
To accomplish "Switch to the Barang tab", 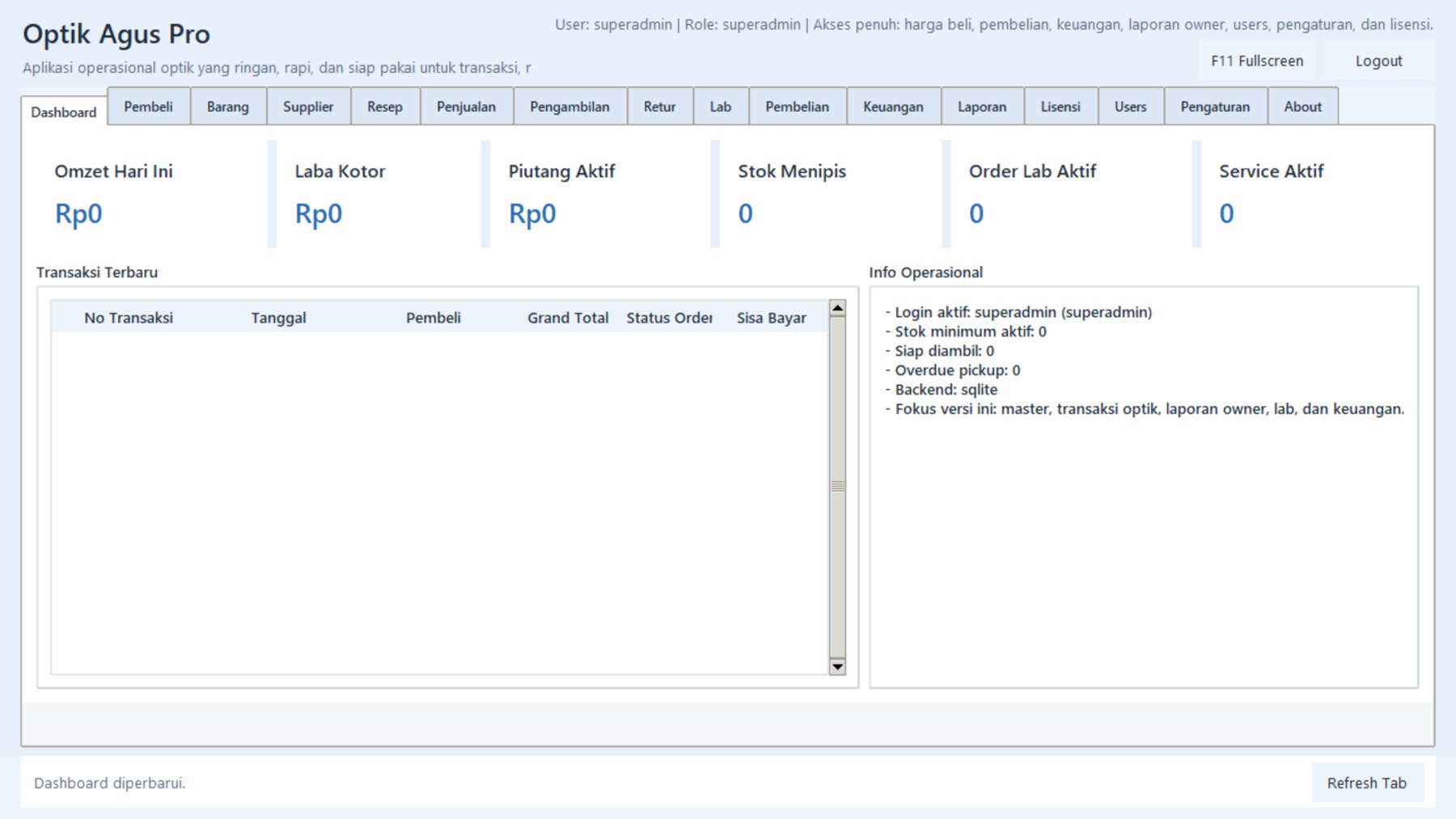I will click(x=228, y=107).
